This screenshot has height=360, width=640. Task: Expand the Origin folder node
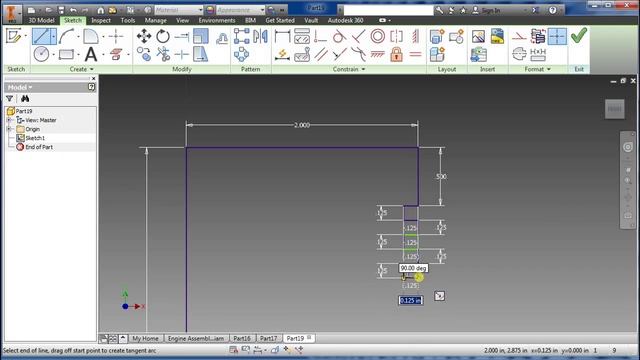9,129
